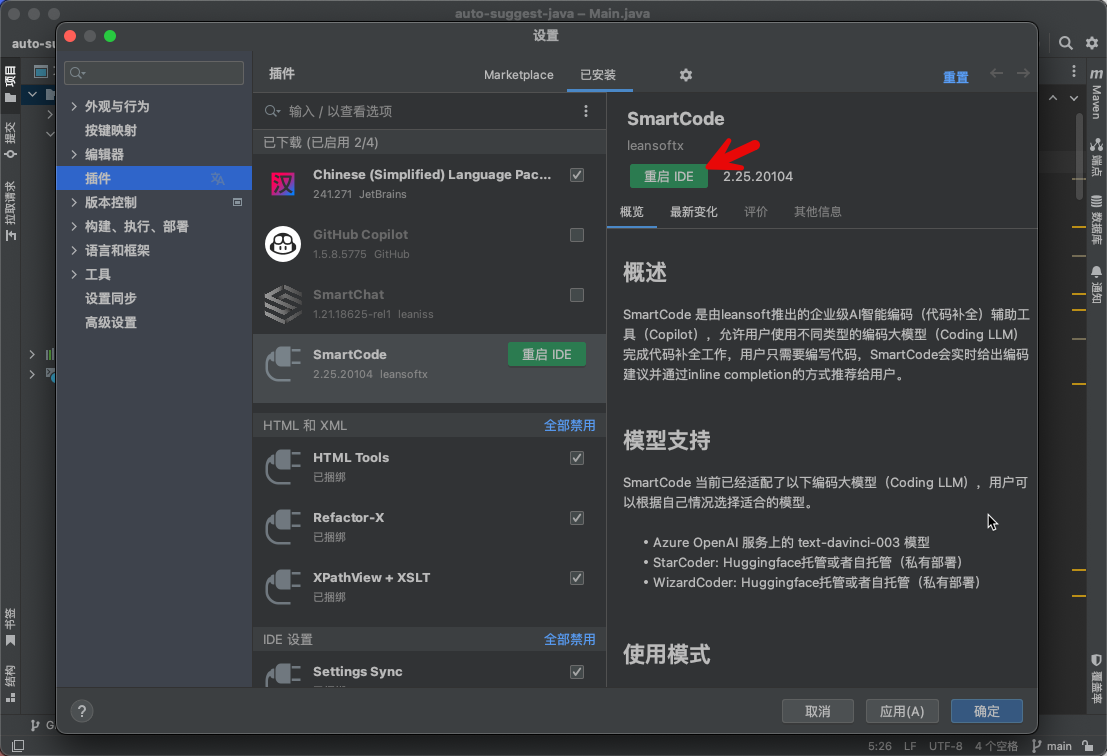1107x756 pixels.
Task: Uncheck the Refactor-X plugin
Action: 577,518
